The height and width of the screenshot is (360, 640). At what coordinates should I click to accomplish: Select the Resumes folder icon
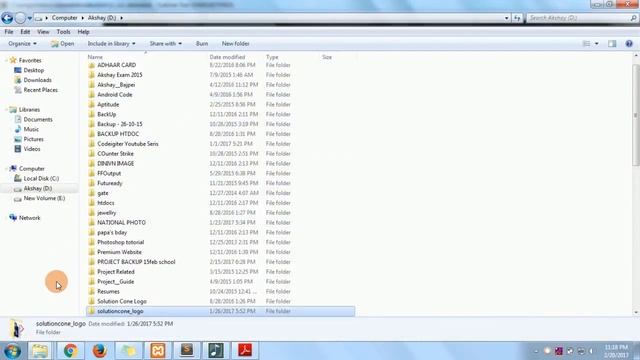[91, 291]
